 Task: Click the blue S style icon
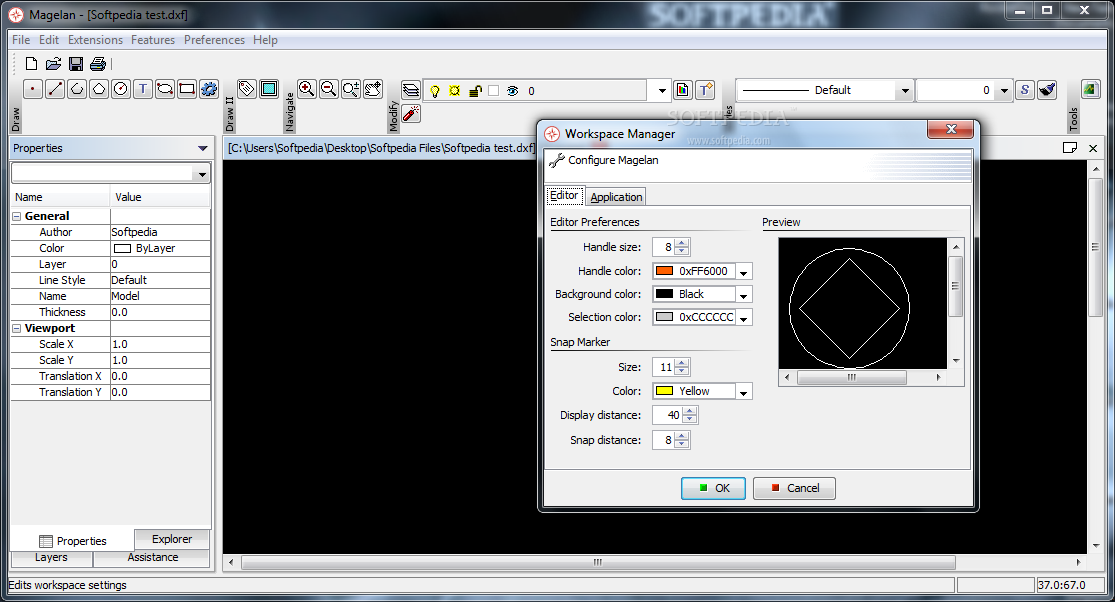[1025, 90]
